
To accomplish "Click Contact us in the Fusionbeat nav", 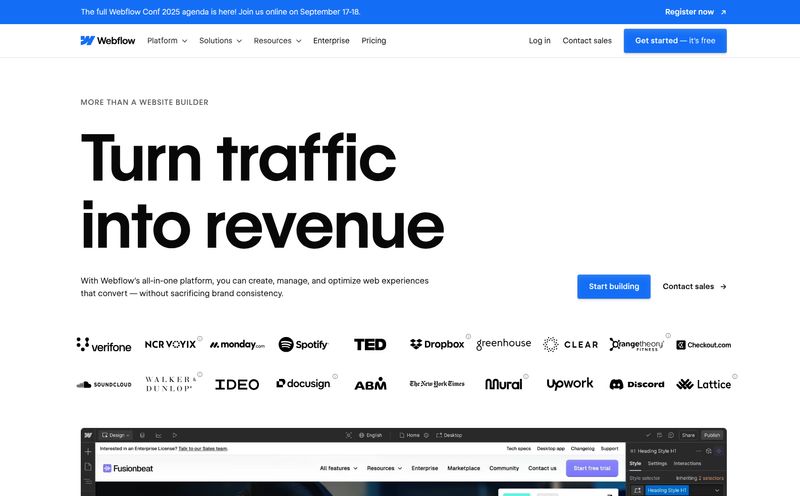I will coord(542,468).
